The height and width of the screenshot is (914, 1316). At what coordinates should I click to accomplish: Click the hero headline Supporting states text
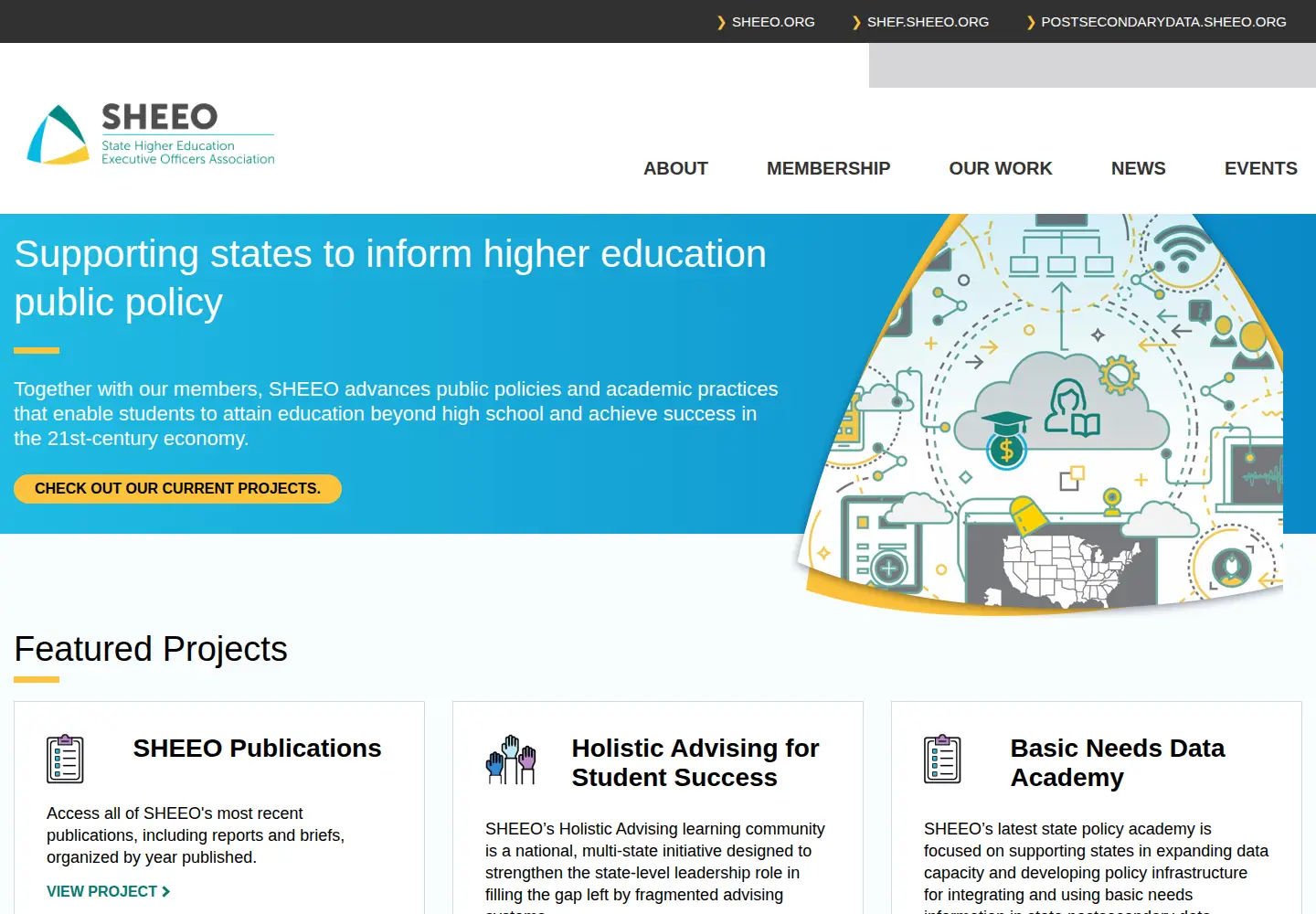tap(390, 278)
